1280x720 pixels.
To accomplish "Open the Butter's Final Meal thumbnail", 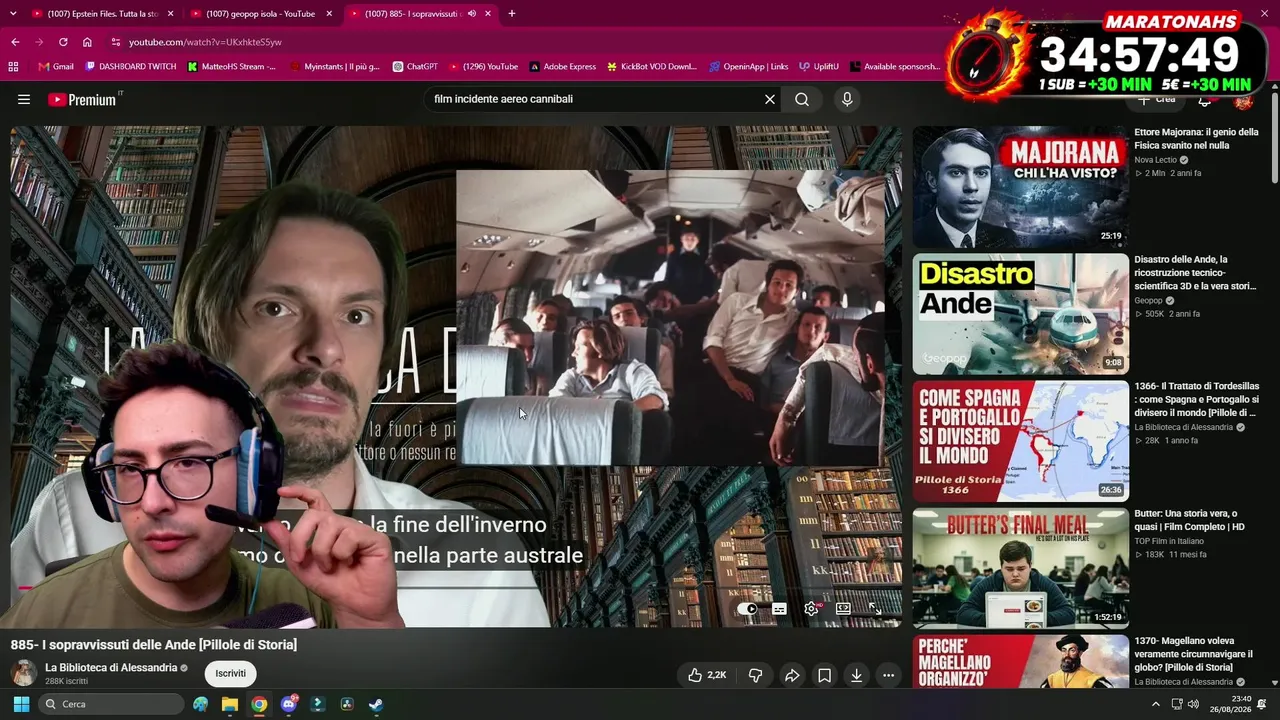I will (x=1020, y=568).
